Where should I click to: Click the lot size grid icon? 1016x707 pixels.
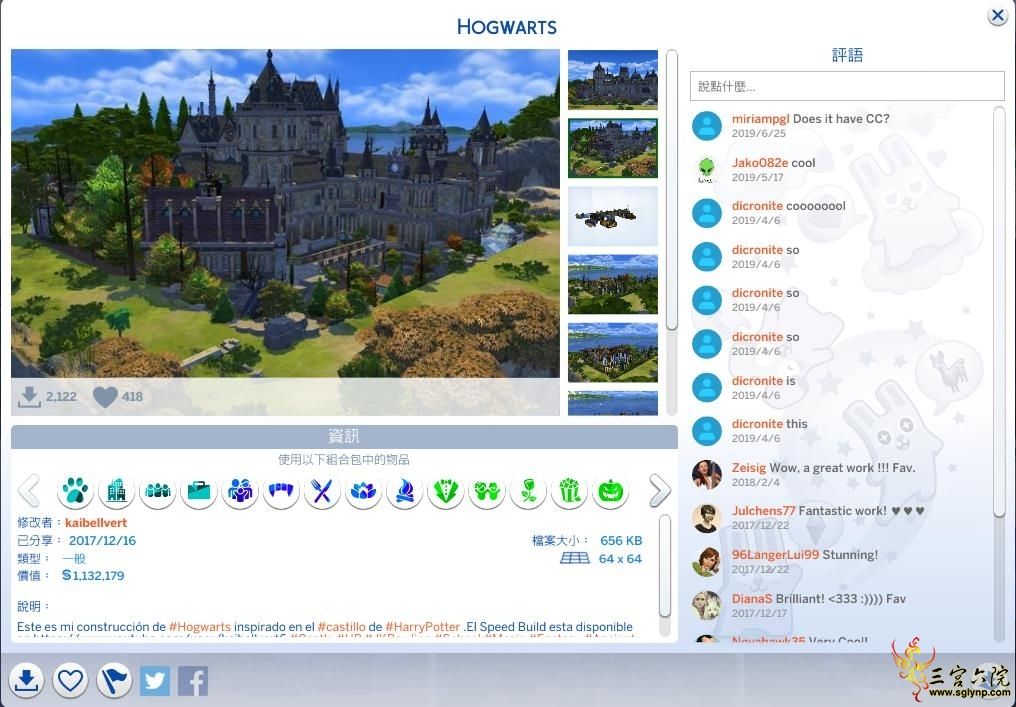click(575, 559)
